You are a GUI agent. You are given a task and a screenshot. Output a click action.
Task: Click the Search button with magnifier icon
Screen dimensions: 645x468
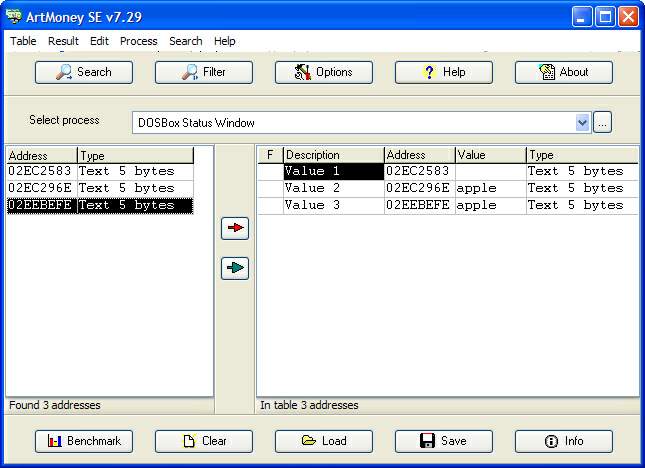tap(84, 72)
